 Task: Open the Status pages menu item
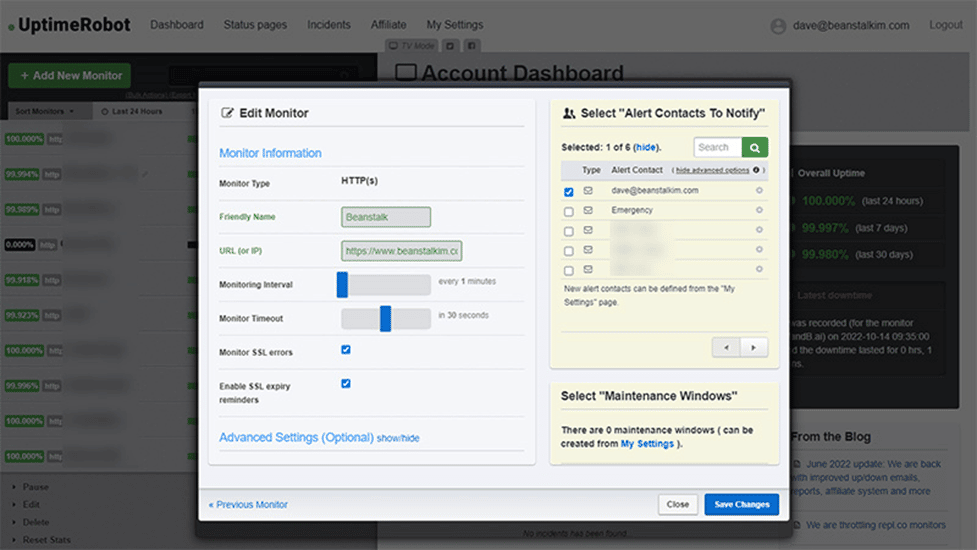[255, 25]
